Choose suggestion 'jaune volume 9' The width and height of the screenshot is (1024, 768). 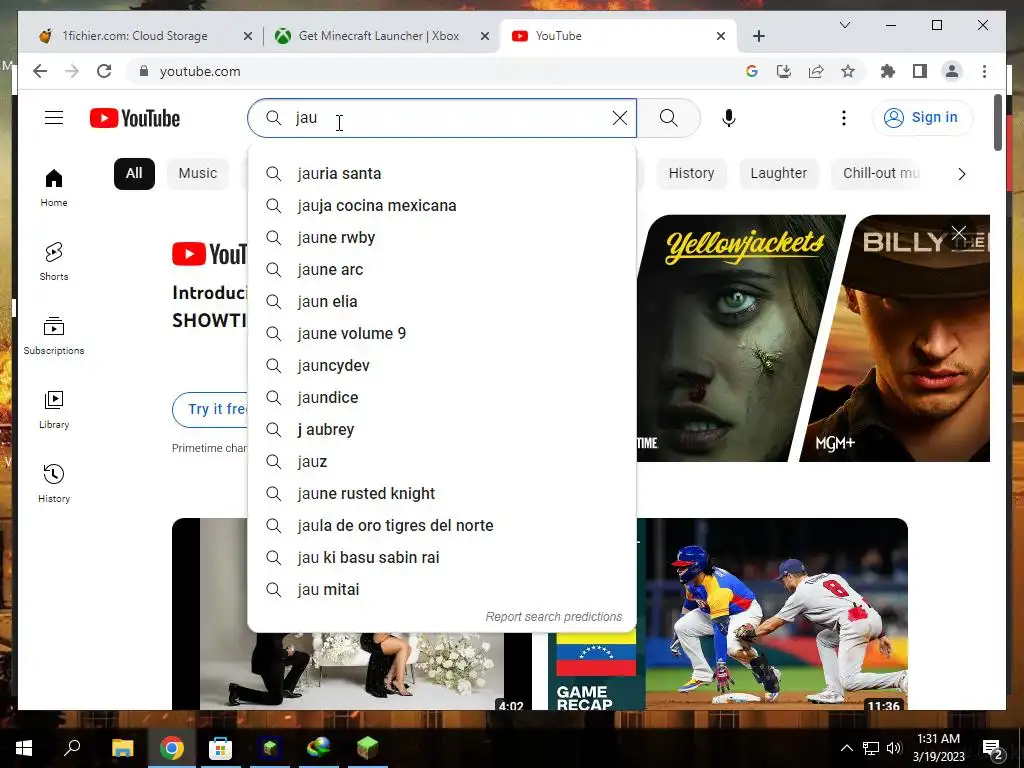[x=441, y=334]
